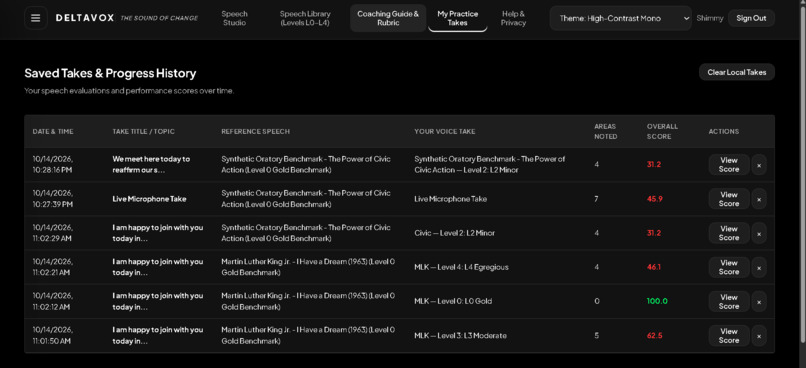Delete the MLK Level 3 Moderate take ×
The width and height of the screenshot is (806, 368).
[759, 336]
